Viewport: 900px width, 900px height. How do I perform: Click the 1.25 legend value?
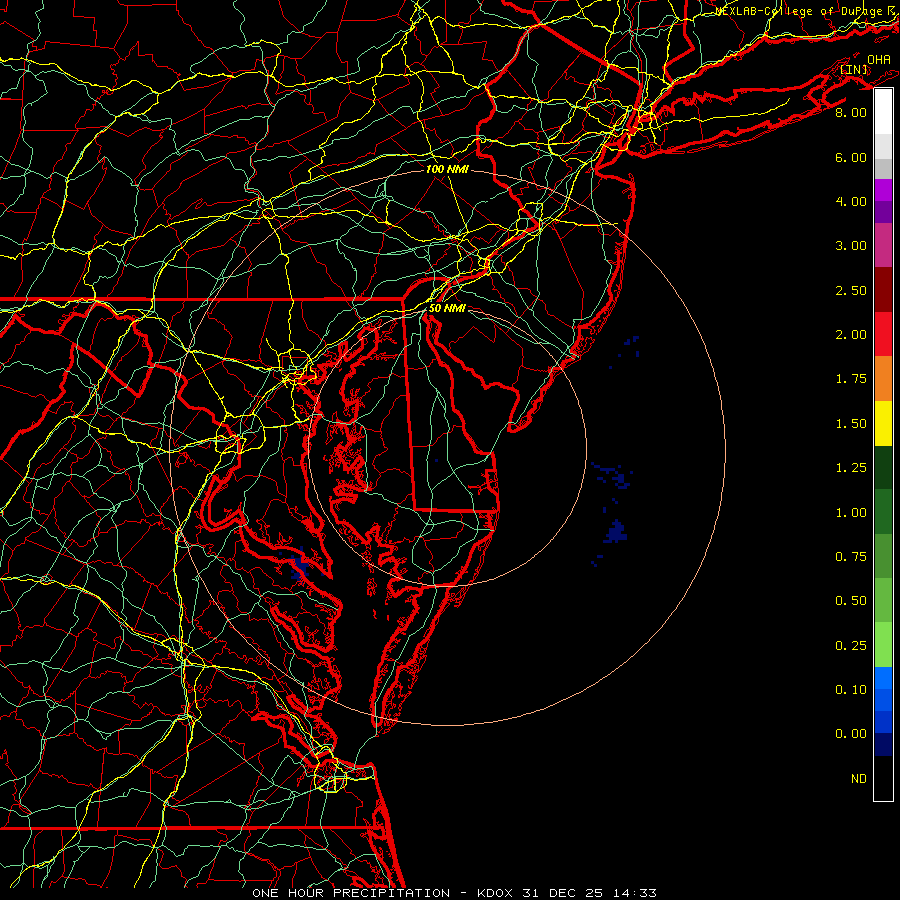click(x=851, y=468)
